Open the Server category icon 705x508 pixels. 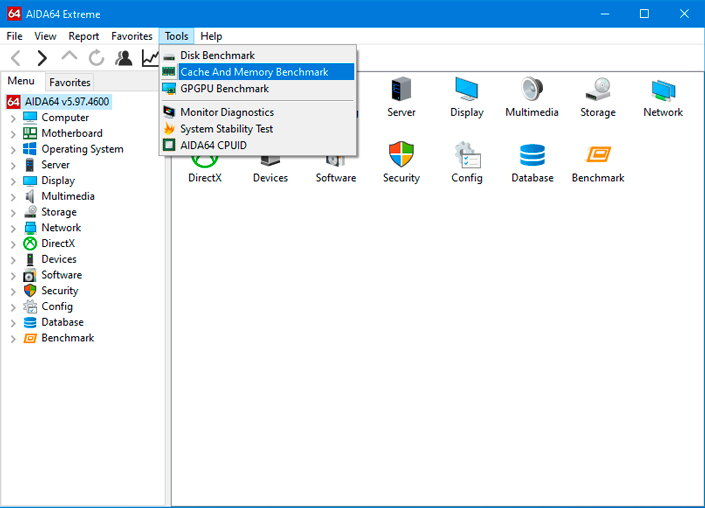click(x=401, y=89)
